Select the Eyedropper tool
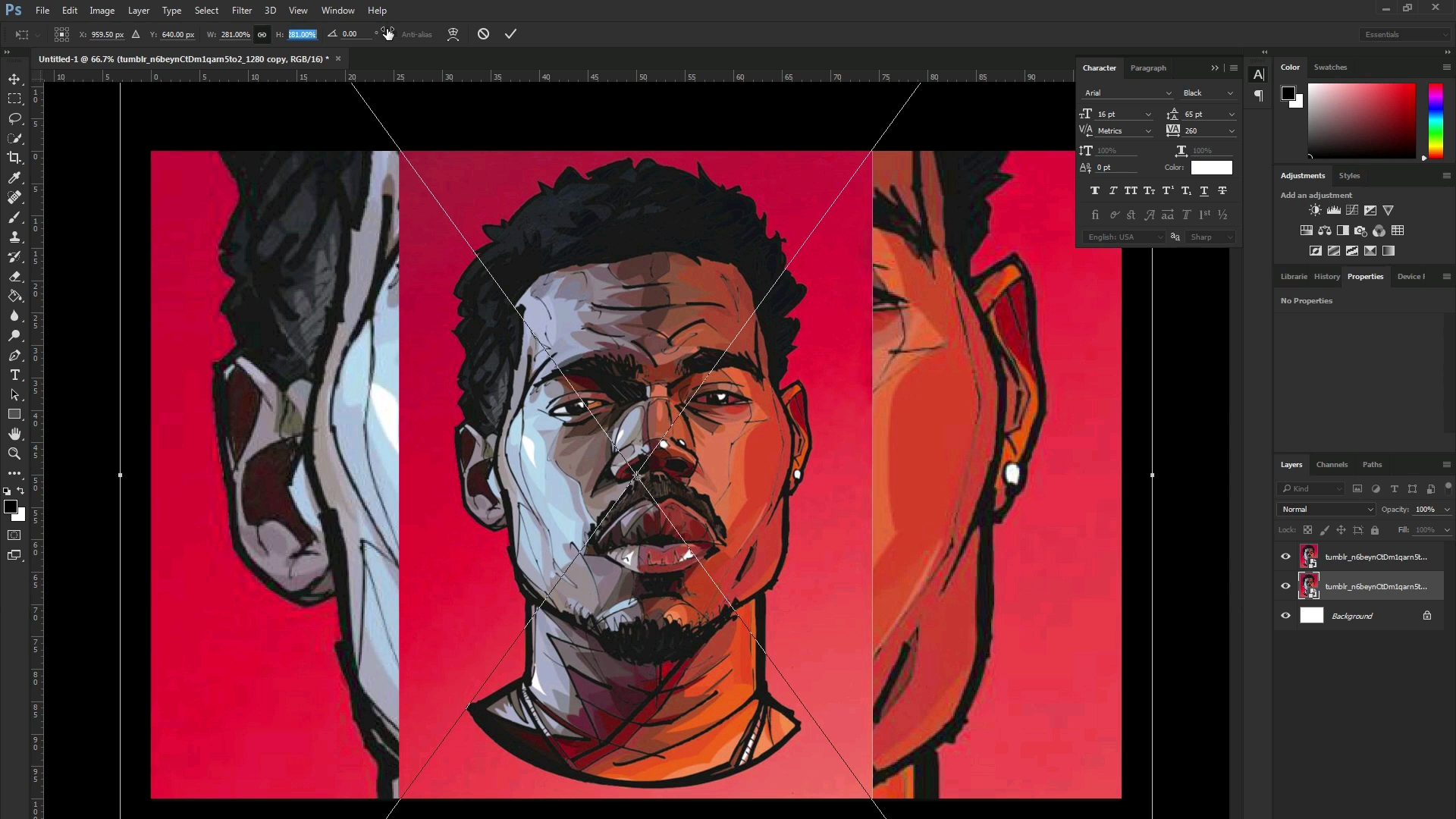This screenshot has width=1456, height=819. (x=14, y=177)
